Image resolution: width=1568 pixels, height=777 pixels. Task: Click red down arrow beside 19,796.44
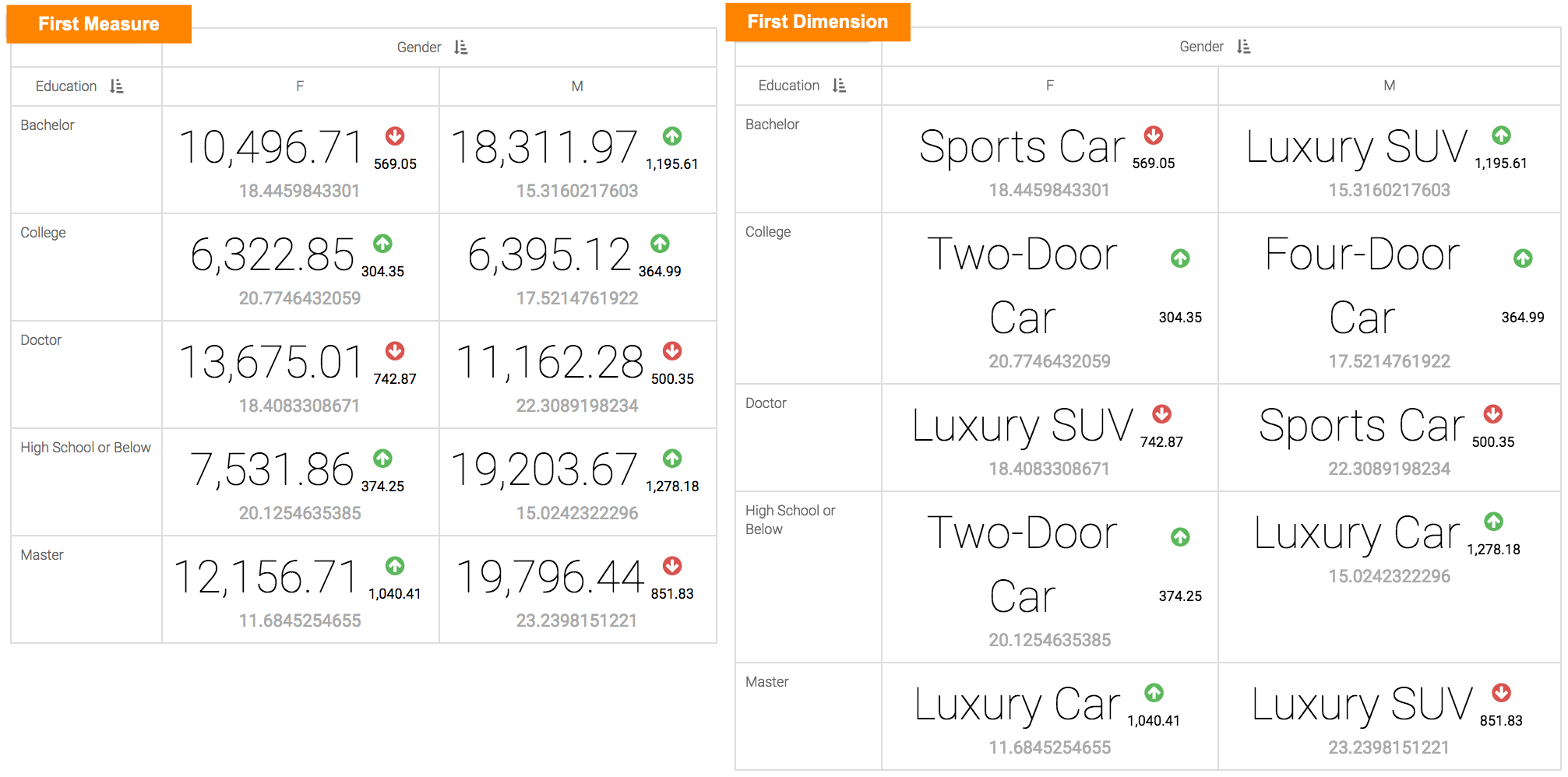pos(672,566)
